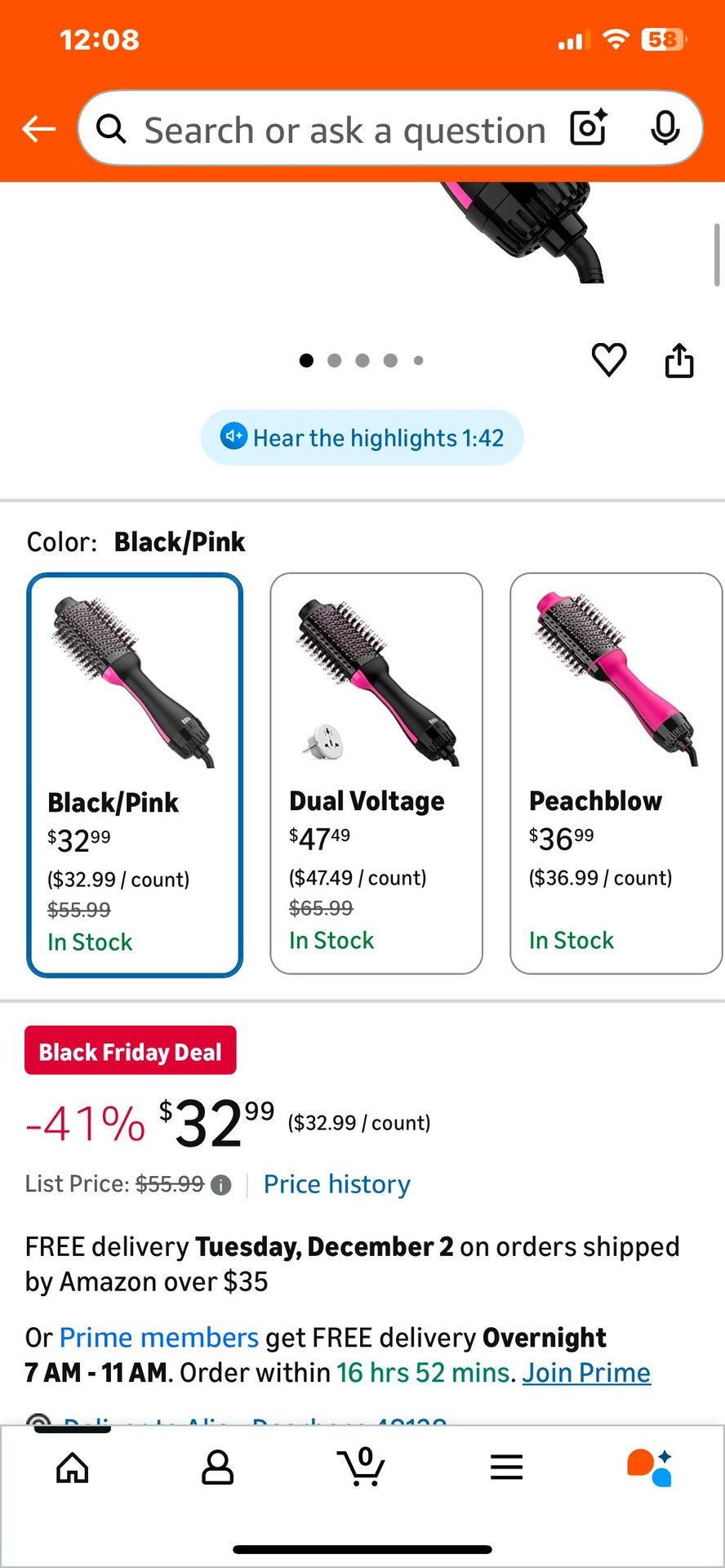Image resolution: width=725 pixels, height=1568 pixels.
Task: Open the cart icon in bottom bar
Action: click(362, 1468)
